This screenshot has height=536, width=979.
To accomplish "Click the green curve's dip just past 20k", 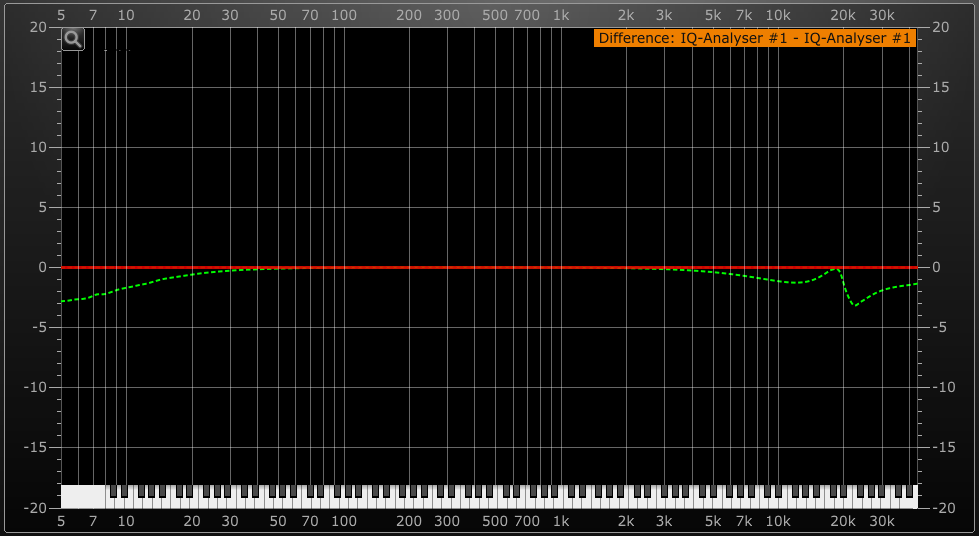I will click(855, 305).
